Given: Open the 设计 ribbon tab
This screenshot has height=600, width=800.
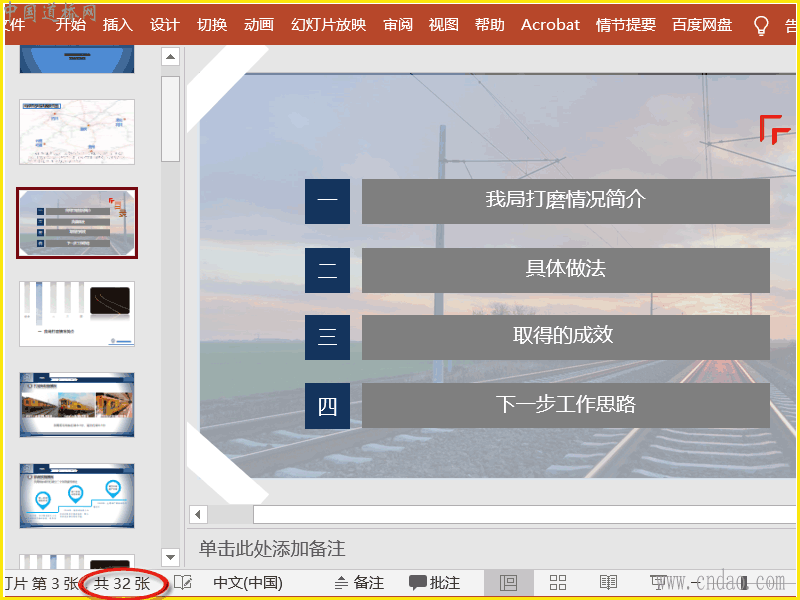Looking at the screenshot, I should click(165, 24).
